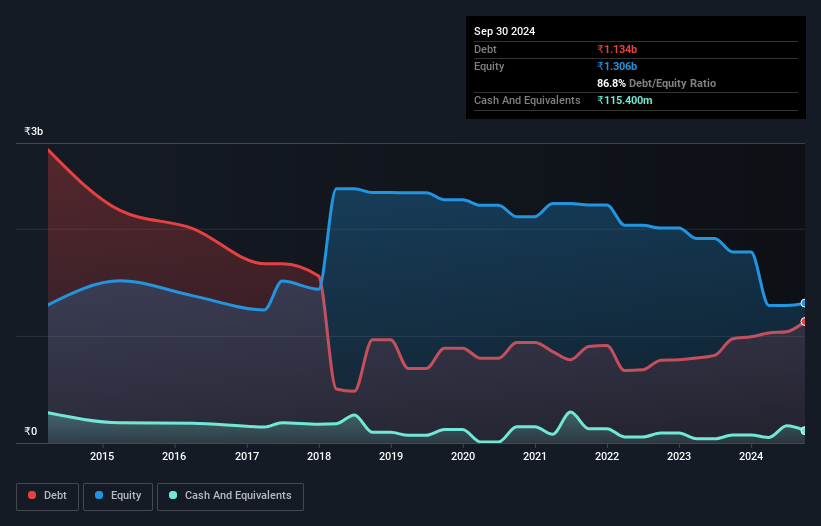Click the ₹115.400m cash value
The height and width of the screenshot is (526, 821).
coord(625,100)
